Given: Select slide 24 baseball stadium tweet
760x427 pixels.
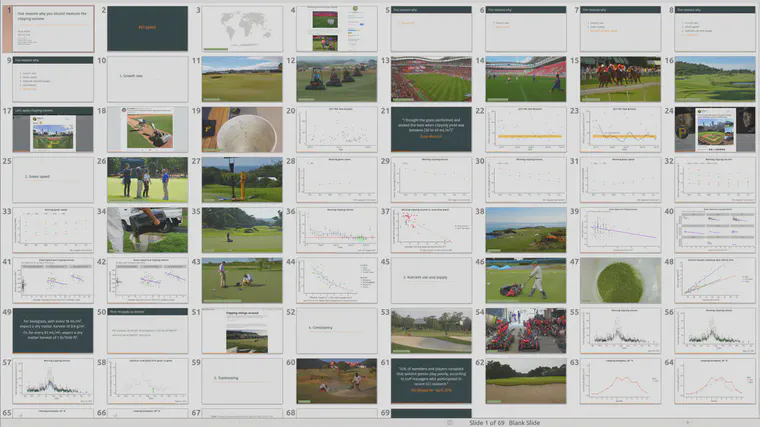Looking at the screenshot, I should point(714,129).
